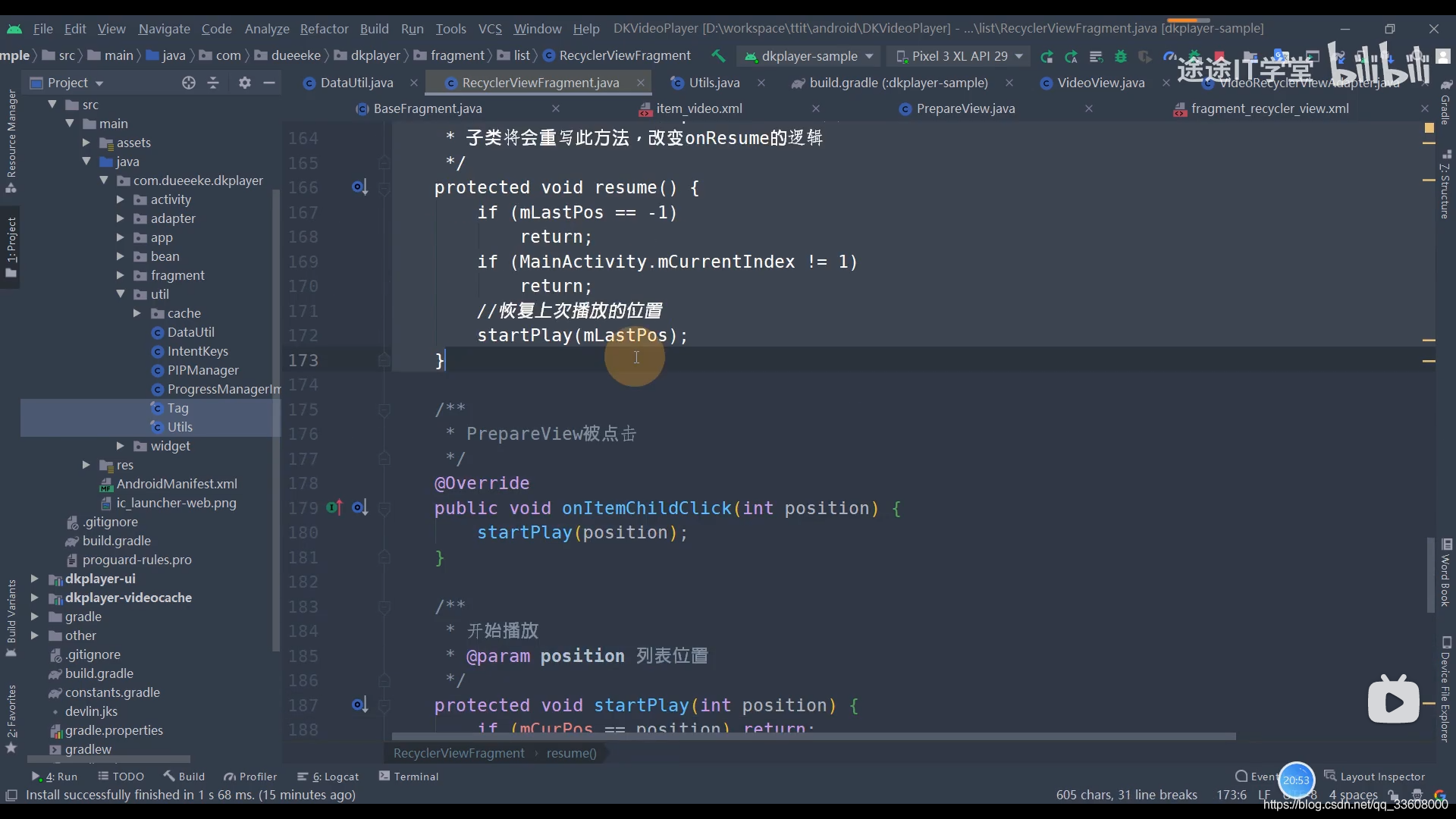This screenshot has width=1456, height=819.
Task: Switch to PrepareView.java tab
Action: (x=965, y=108)
